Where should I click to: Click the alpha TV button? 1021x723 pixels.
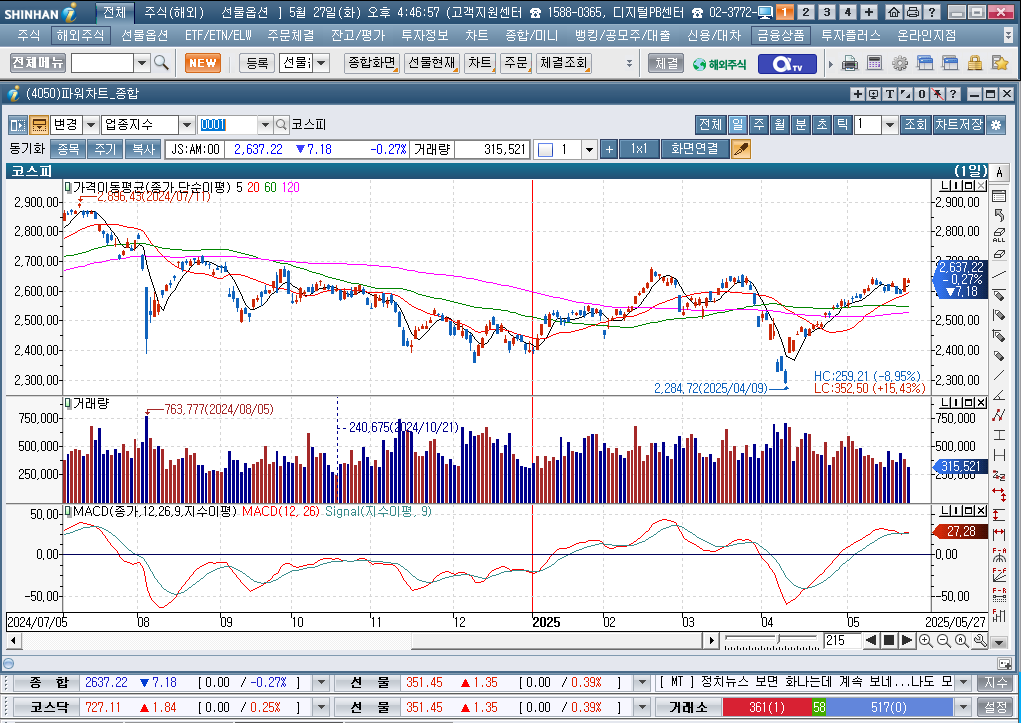[787, 64]
